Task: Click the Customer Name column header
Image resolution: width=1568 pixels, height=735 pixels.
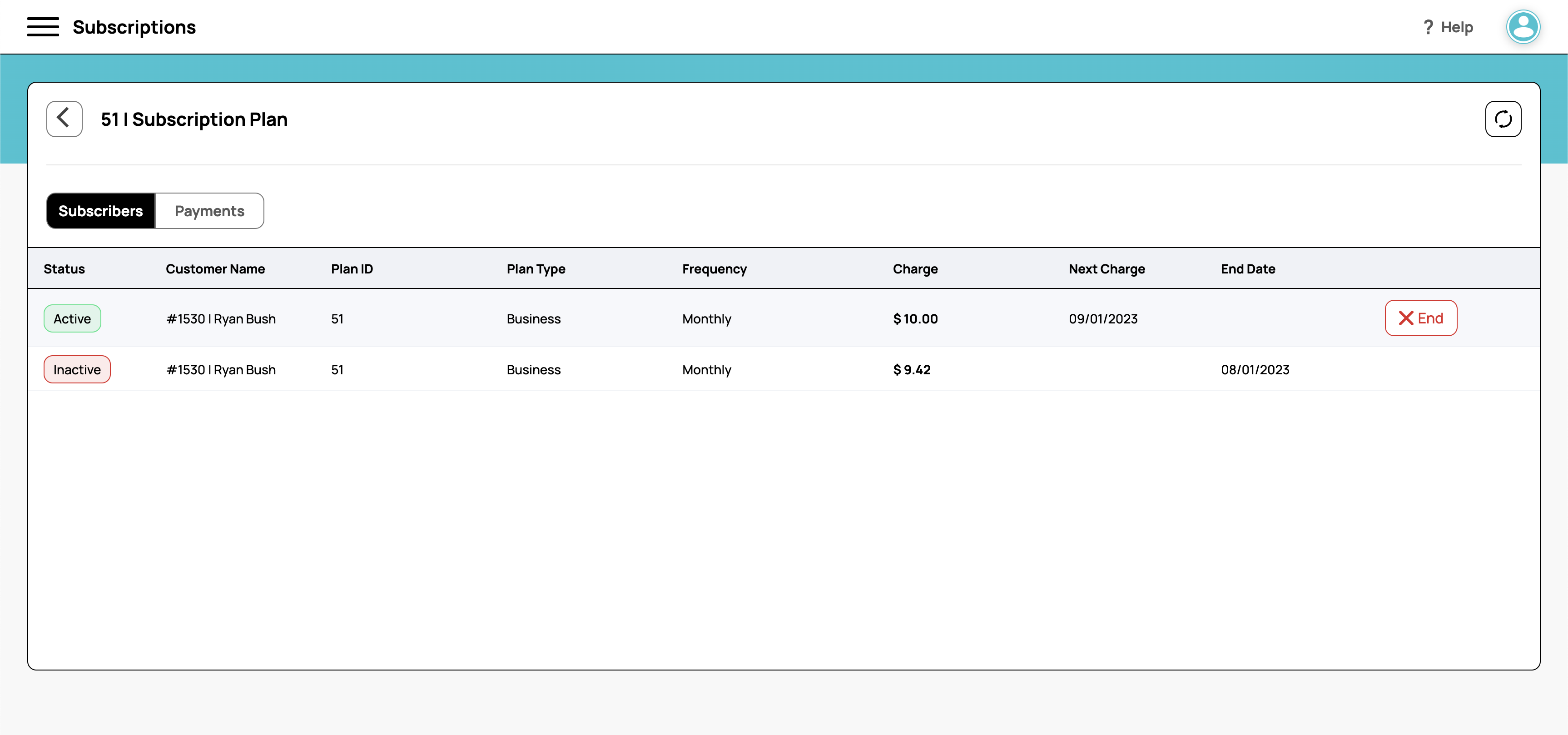Action: [215, 268]
